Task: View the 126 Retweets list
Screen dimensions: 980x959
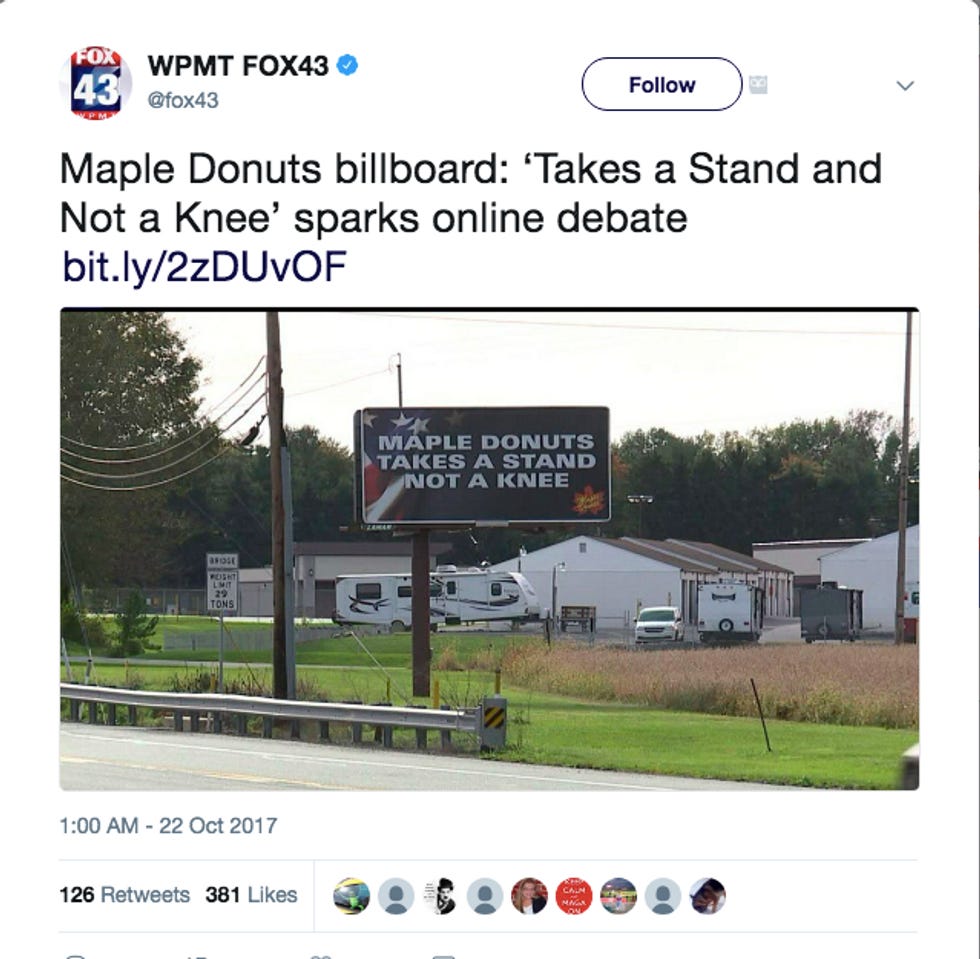Action: [x=124, y=895]
